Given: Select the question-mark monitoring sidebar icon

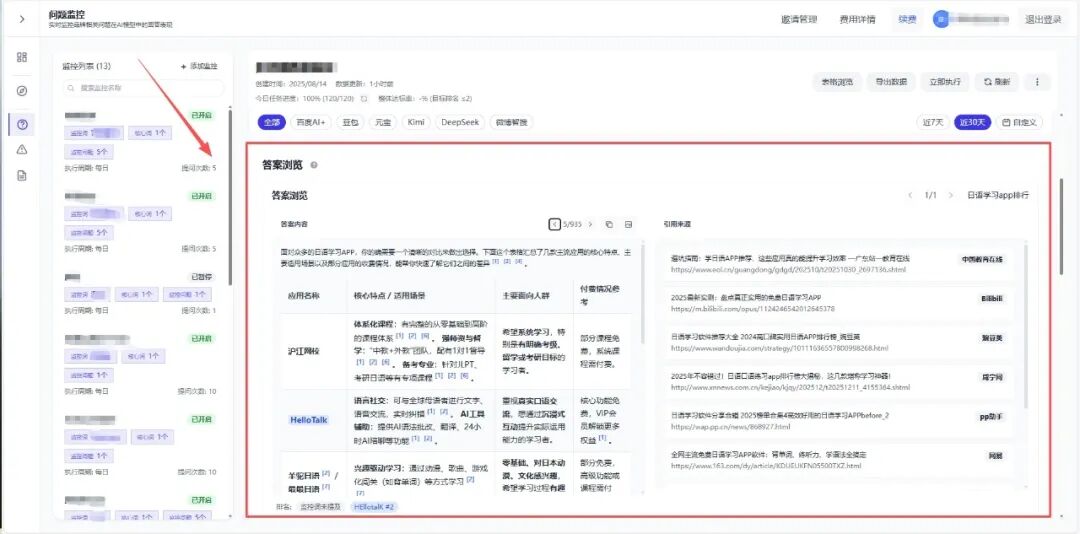Looking at the screenshot, I should 22,125.
